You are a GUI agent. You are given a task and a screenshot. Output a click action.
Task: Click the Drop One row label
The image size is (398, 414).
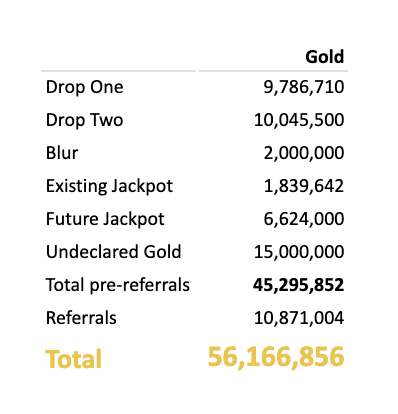pos(85,88)
